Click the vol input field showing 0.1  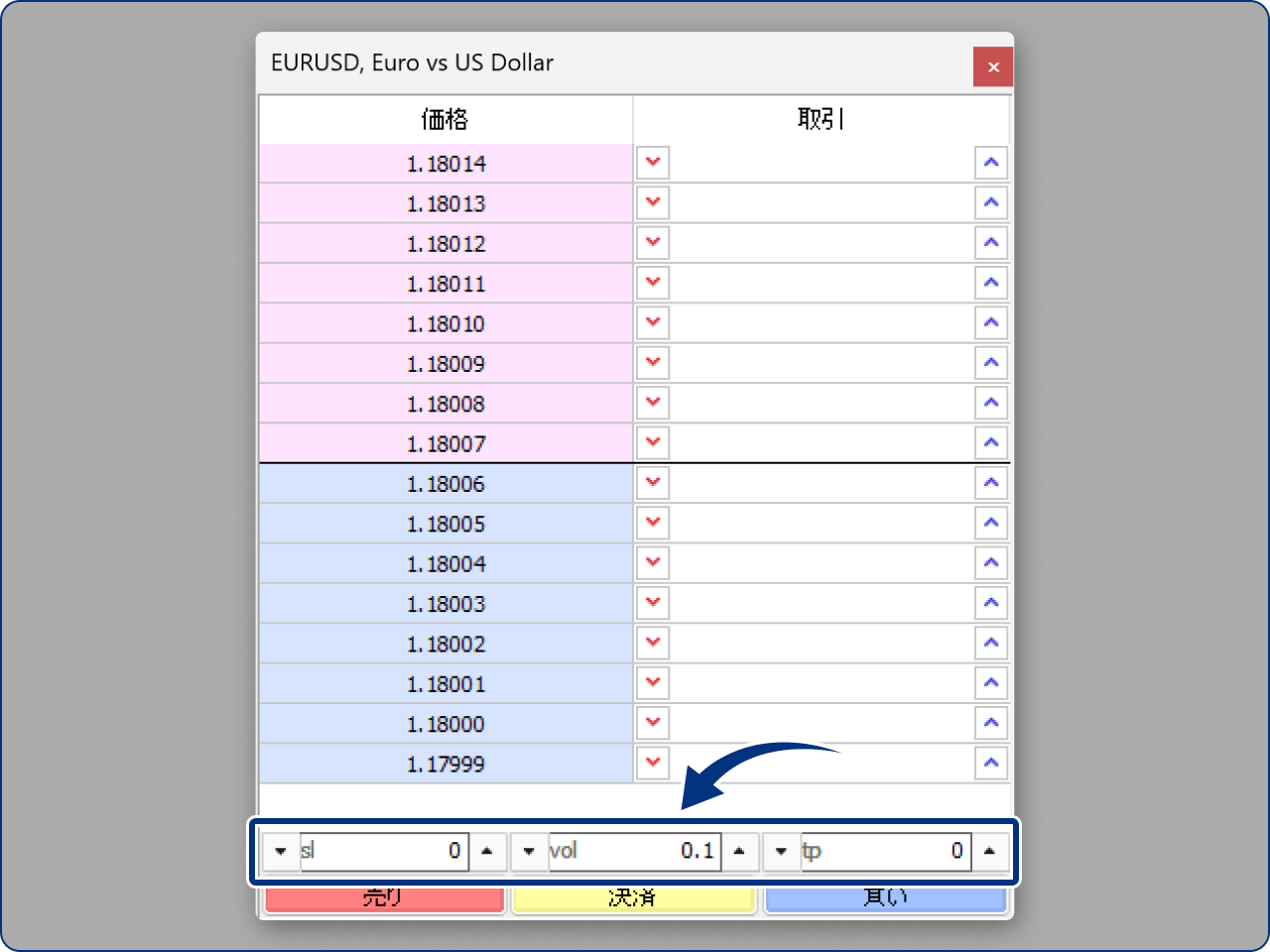tap(634, 851)
